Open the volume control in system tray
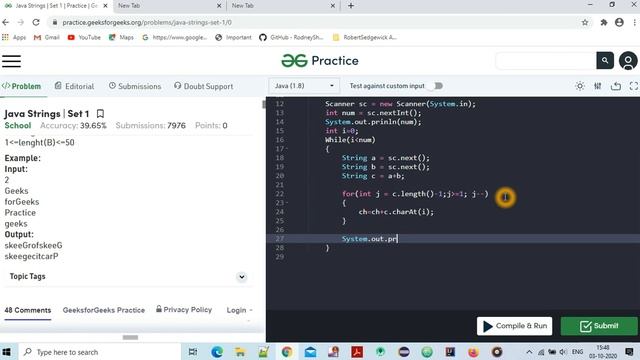This screenshot has height=360, width=640. pos(563,352)
